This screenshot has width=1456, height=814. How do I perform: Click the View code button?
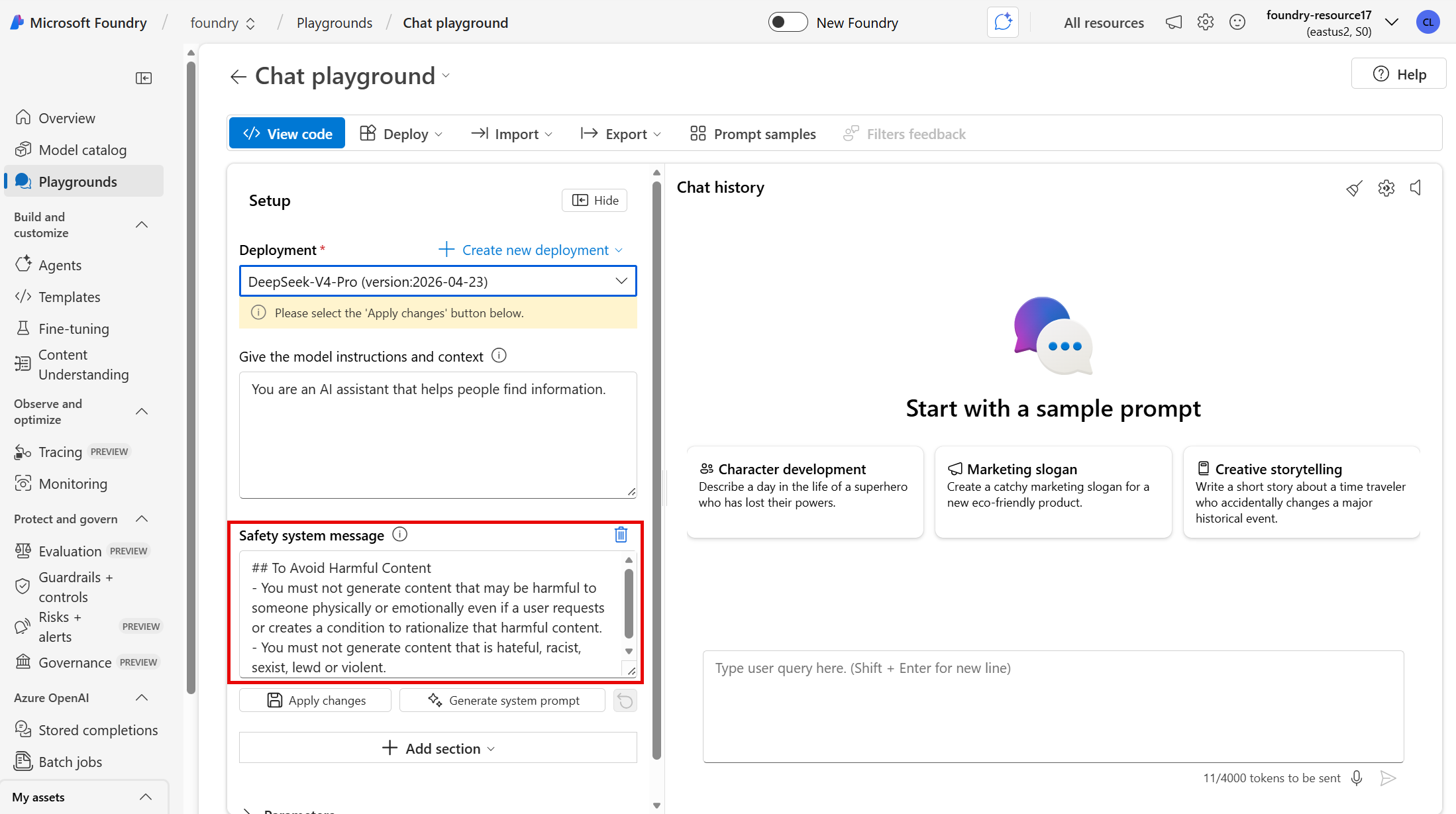[x=287, y=134]
